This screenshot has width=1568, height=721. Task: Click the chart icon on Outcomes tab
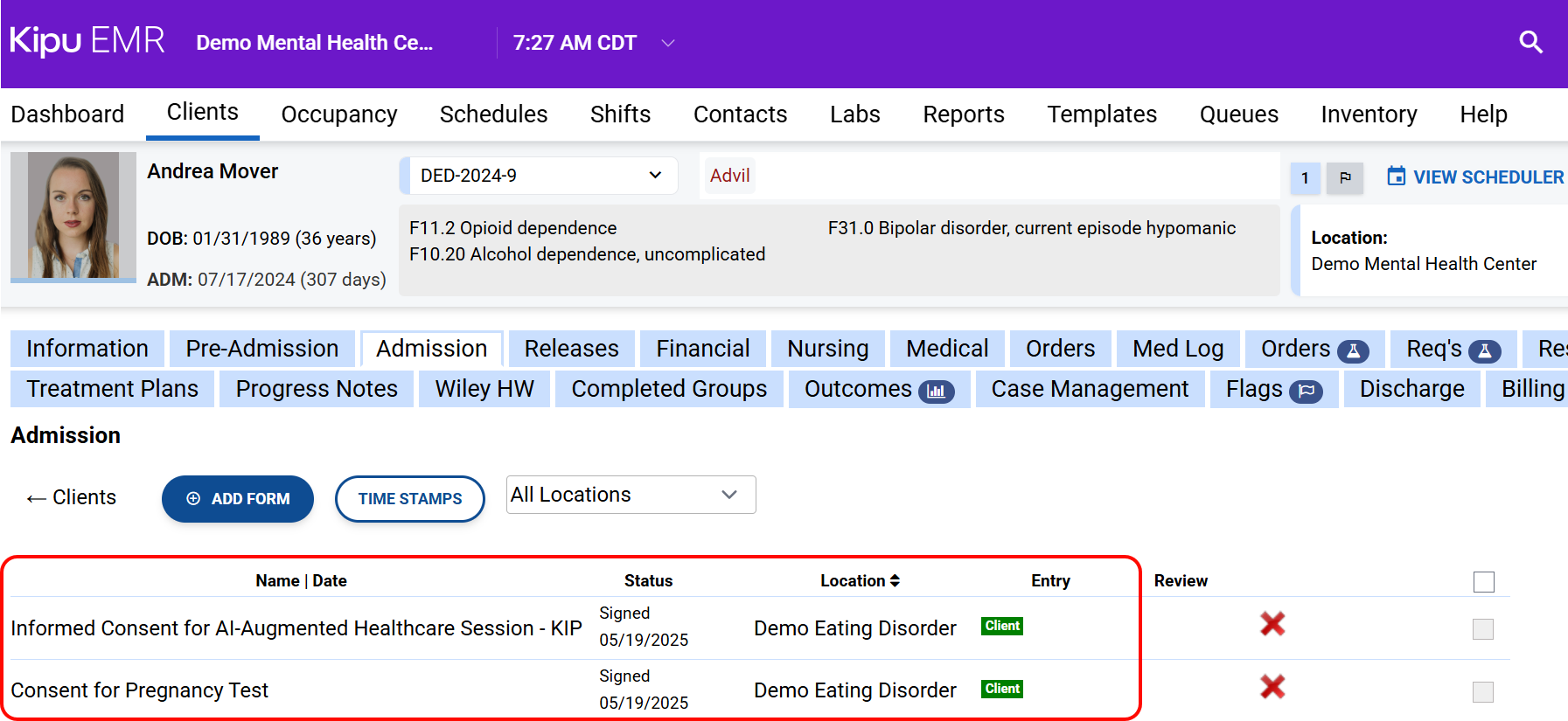936,392
